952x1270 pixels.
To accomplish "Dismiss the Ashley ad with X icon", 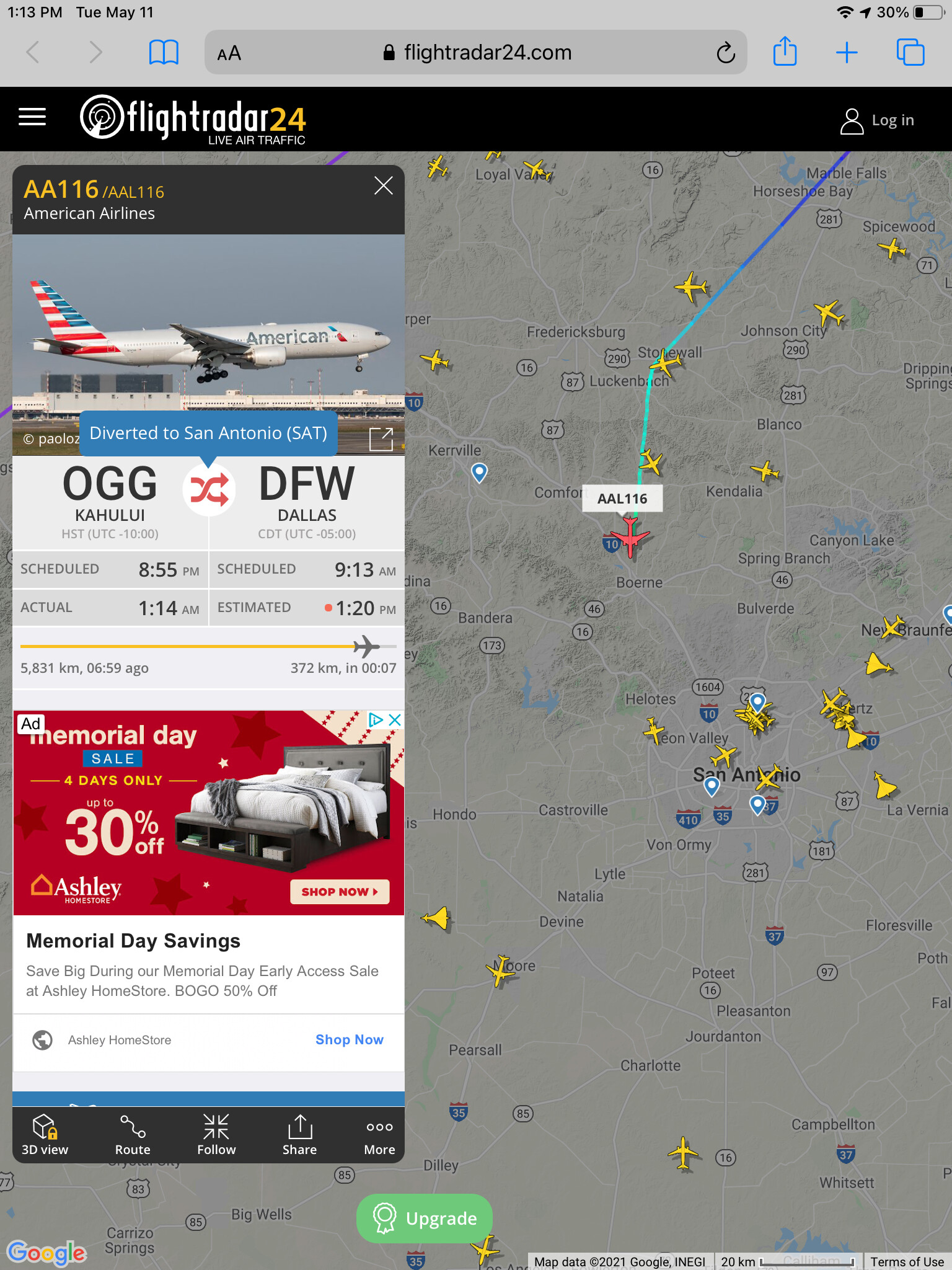I will click(x=395, y=720).
